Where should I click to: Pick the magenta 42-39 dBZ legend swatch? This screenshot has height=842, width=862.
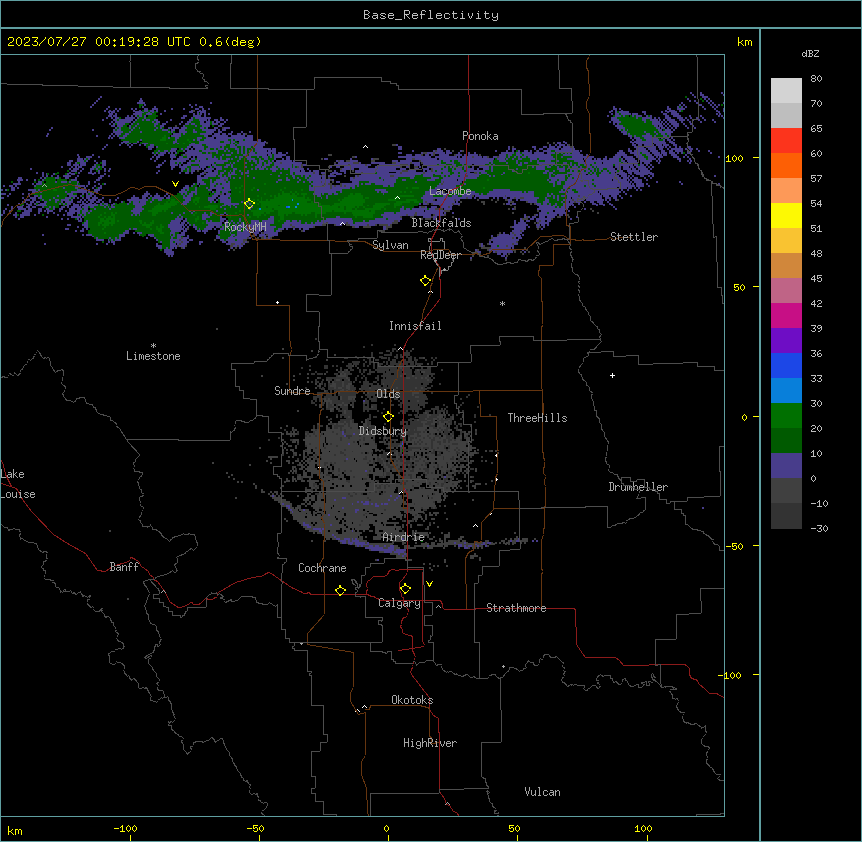[x=786, y=315]
